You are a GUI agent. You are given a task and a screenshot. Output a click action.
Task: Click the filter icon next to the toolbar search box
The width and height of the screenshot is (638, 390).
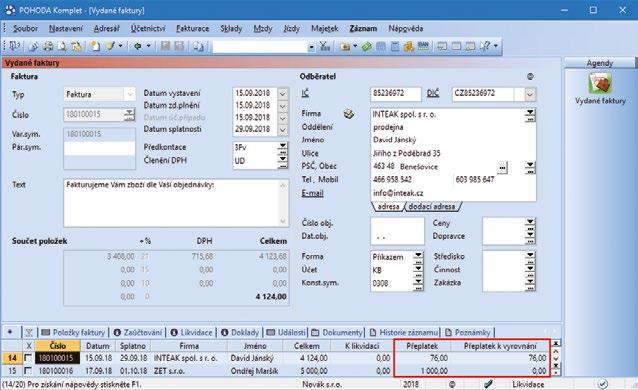325,47
